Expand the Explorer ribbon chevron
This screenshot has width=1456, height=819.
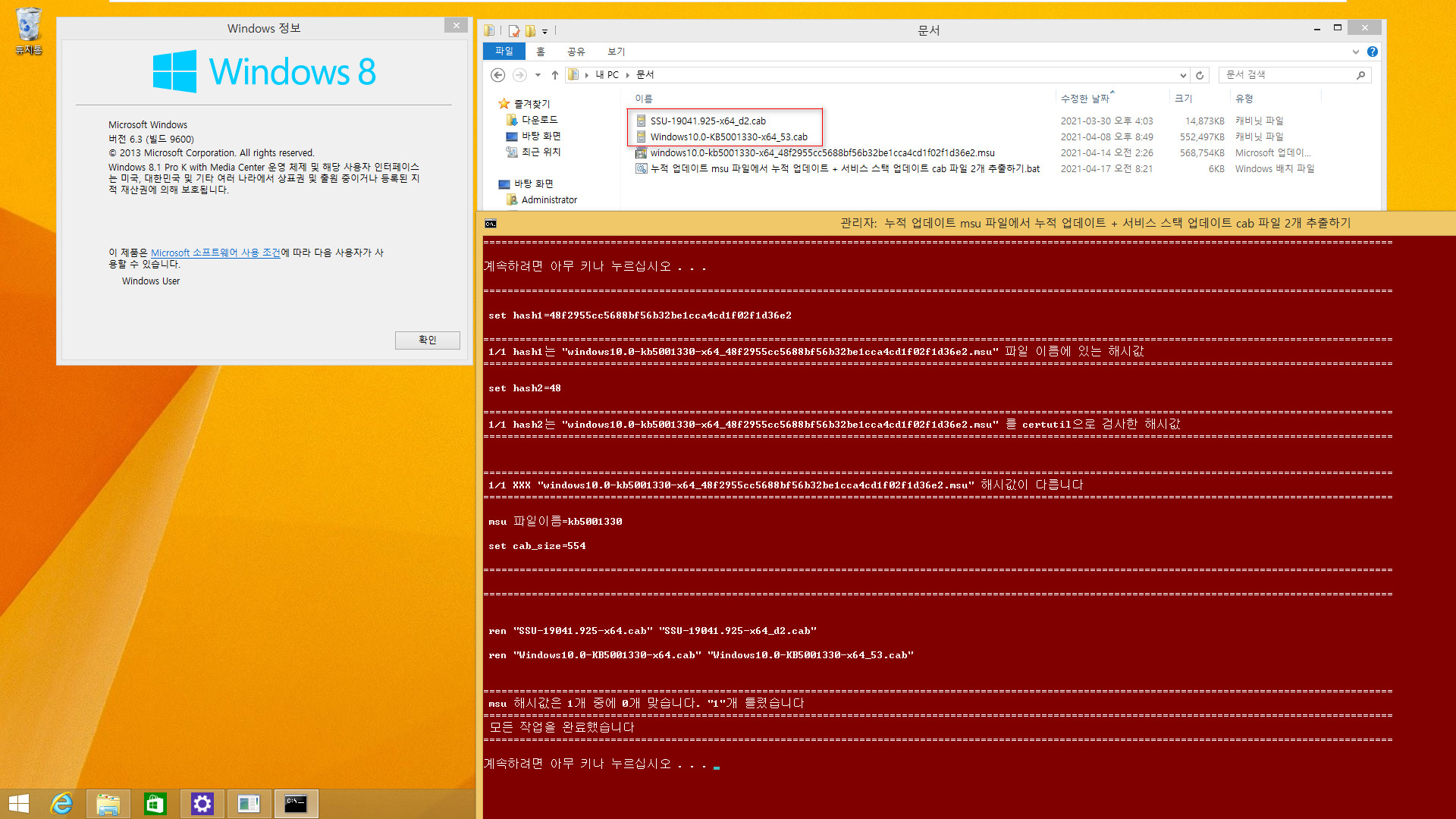click(1356, 52)
